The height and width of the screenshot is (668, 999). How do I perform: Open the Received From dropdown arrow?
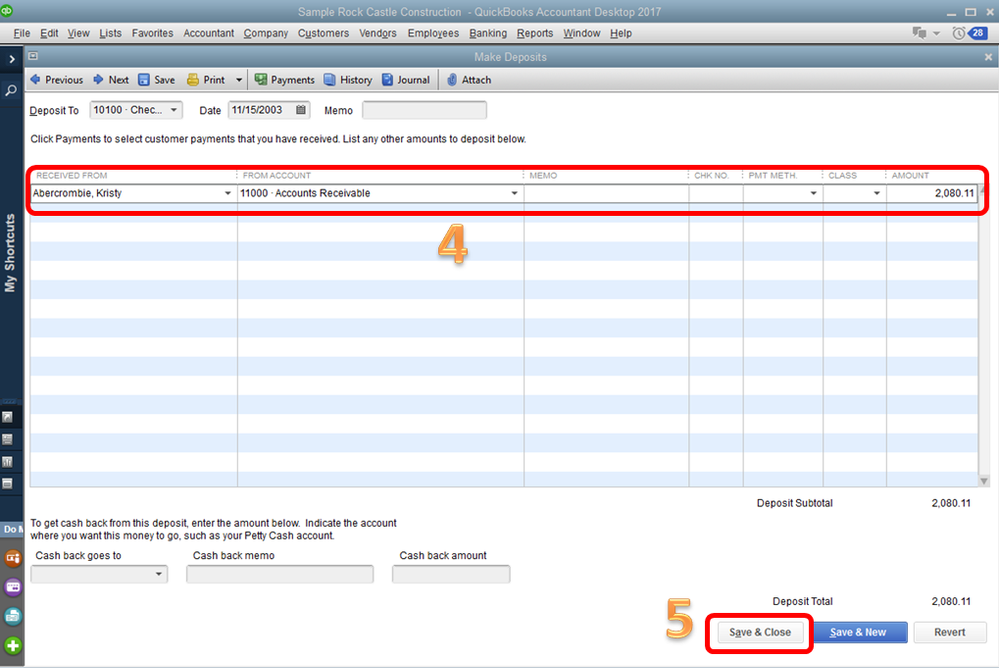point(227,193)
